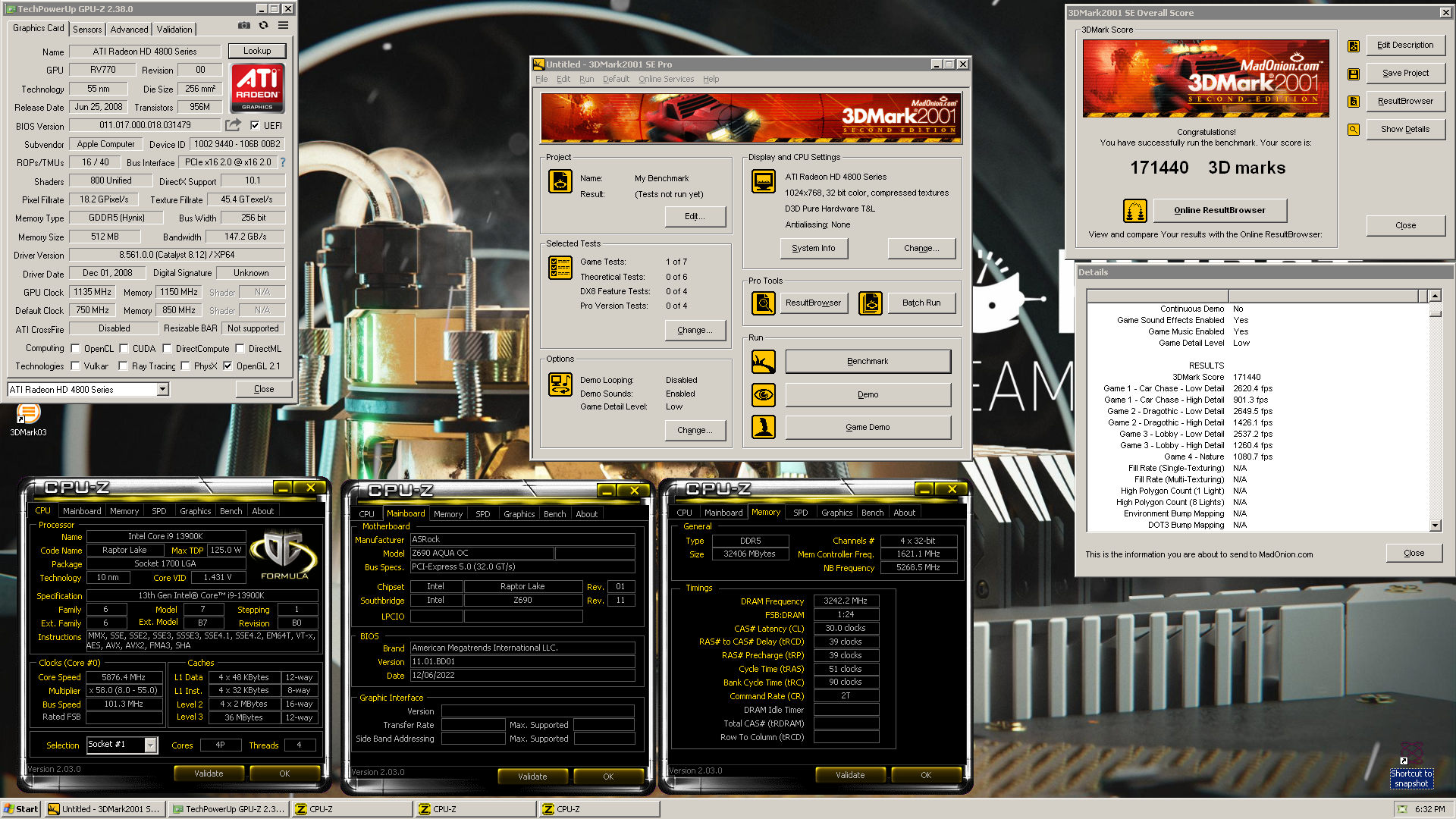Open the 3DMark03 desktop shortcut
The width and height of the screenshot is (1456, 819).
[x=28, y=420]
